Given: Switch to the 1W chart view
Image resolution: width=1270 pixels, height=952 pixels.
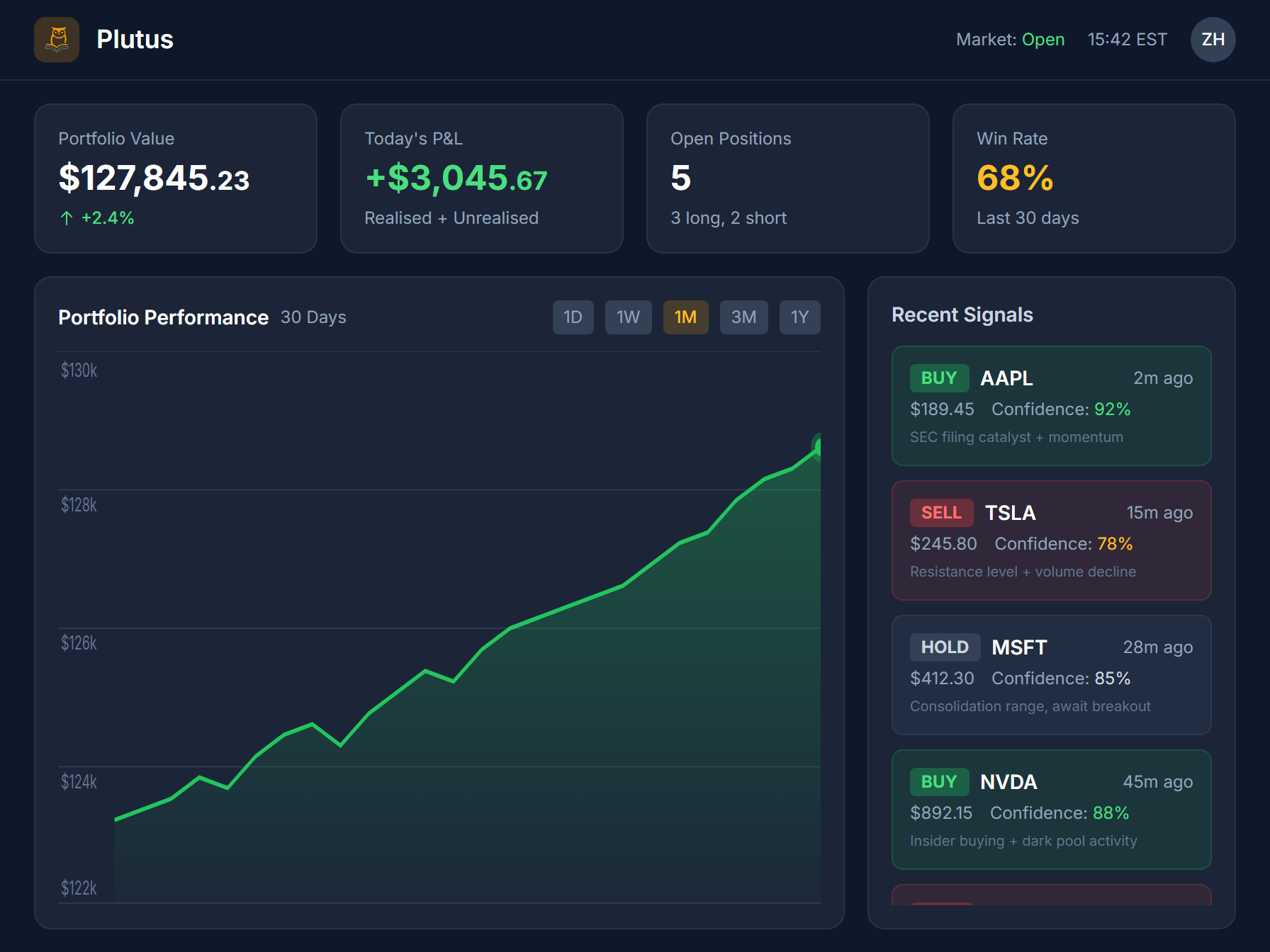Looking at the screenshot, I should 628,317.
